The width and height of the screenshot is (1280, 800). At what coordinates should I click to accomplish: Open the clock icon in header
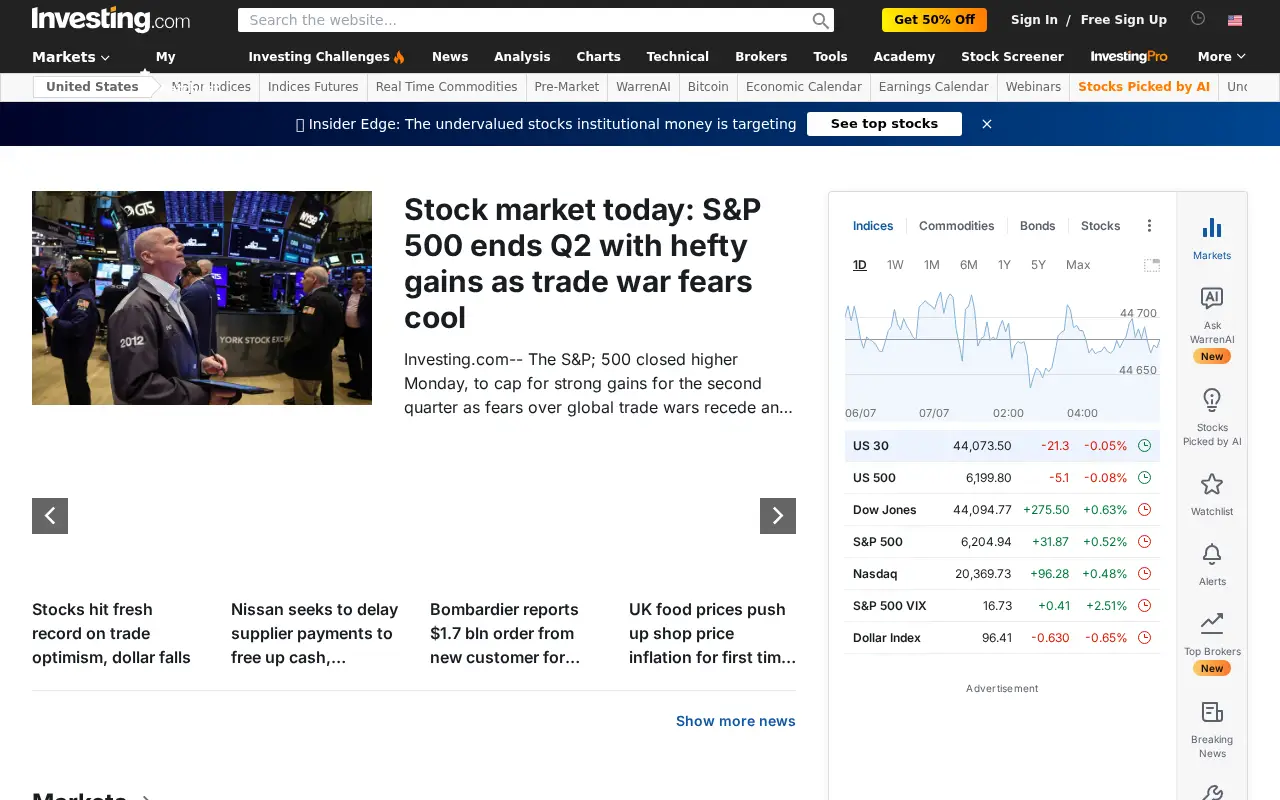1198,19
